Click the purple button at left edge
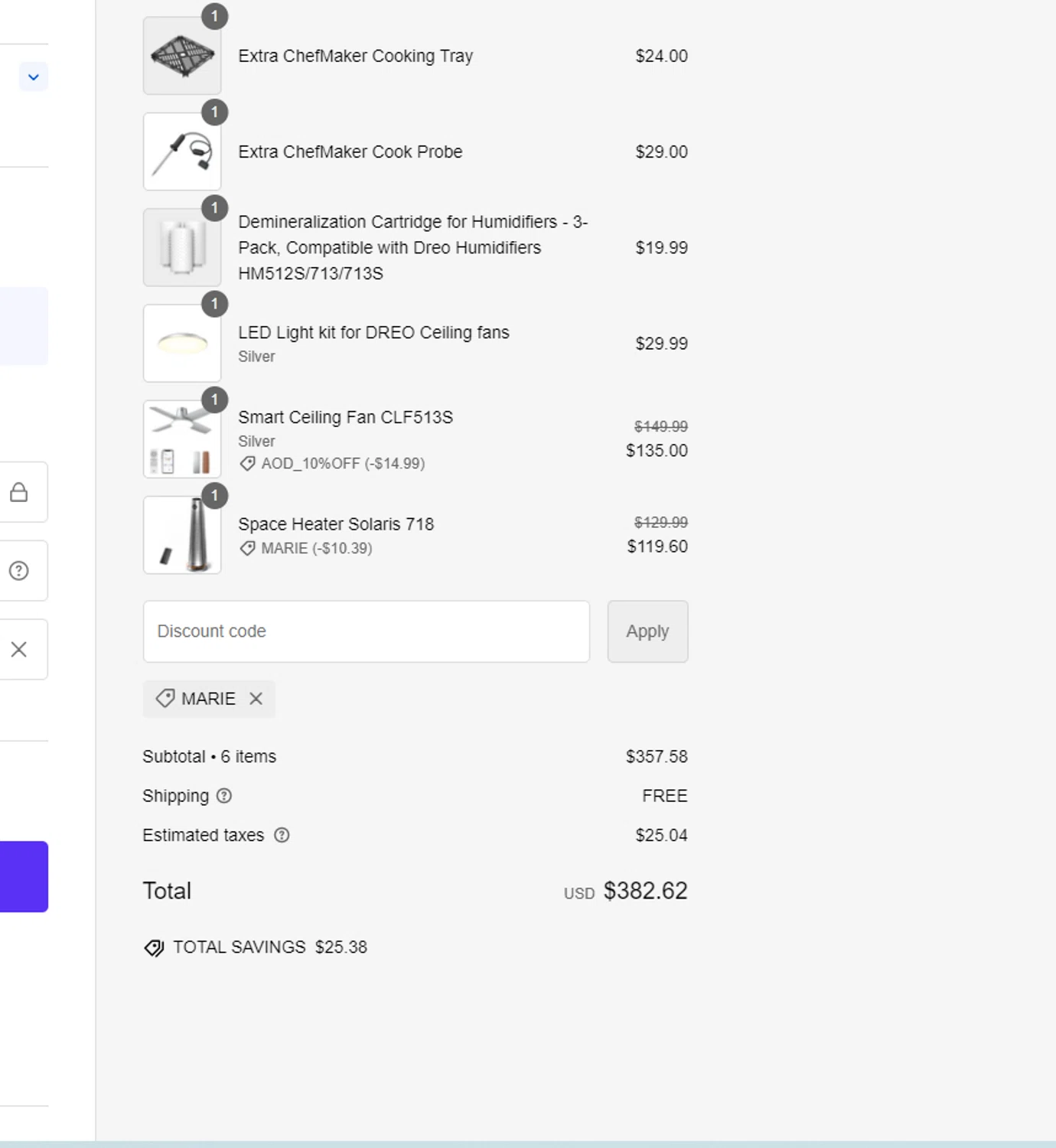Screen dimensions: 1056x1148 [x=24, y=876]
